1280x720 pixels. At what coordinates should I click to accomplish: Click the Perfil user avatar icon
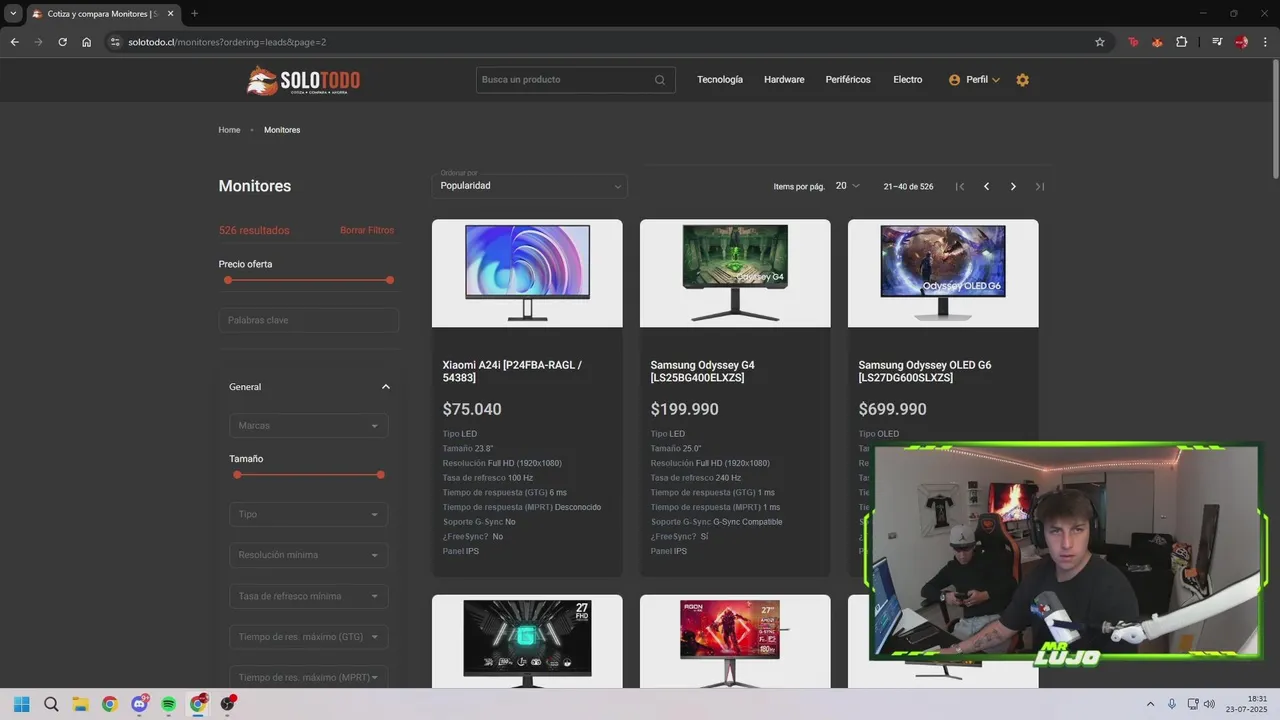click(x=954, y=80)
